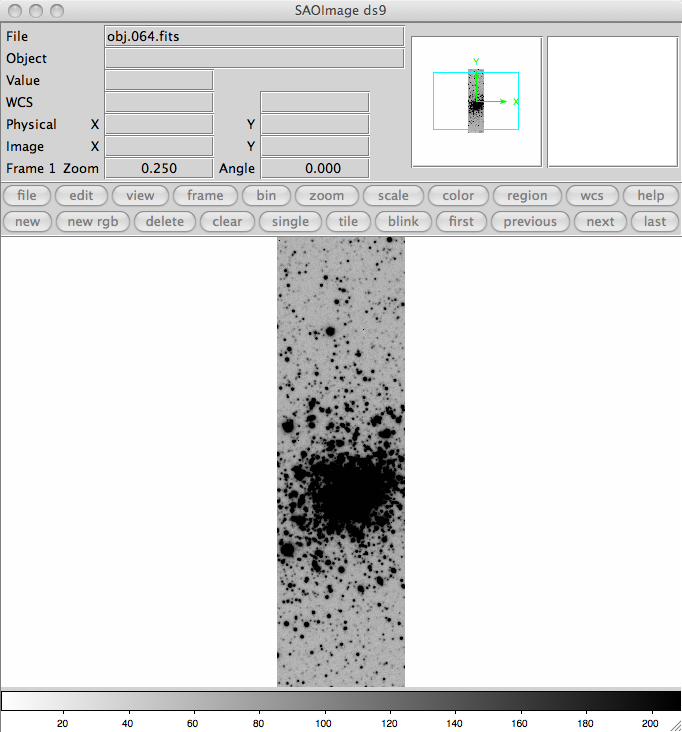This screenshot has height=732, width=682.
Task: Click the Zoom field showing 0.250
Action: pos(159,169)
